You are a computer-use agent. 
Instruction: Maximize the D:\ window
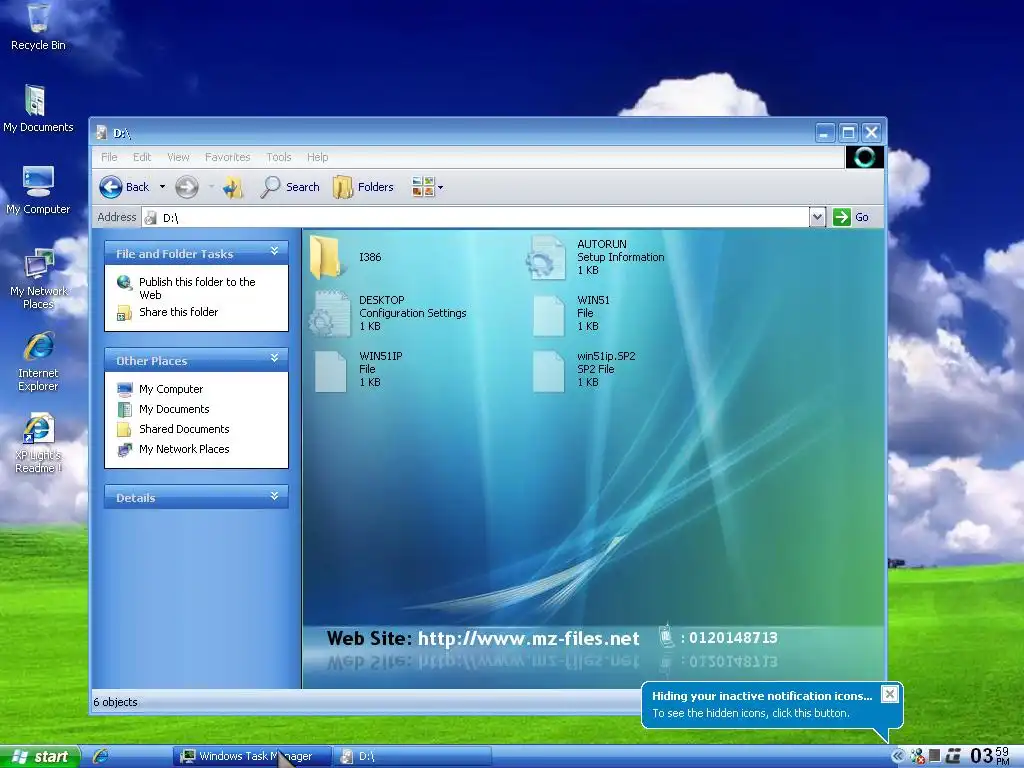click(x=848, y=133)
